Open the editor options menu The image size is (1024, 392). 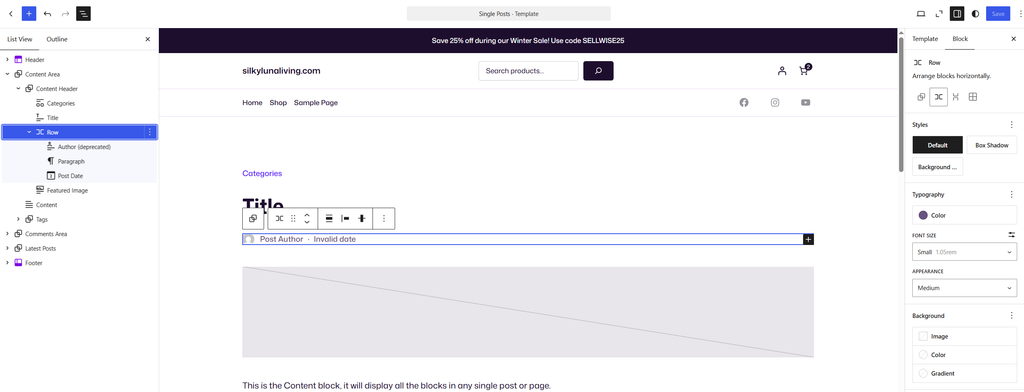coord(1019,14)
